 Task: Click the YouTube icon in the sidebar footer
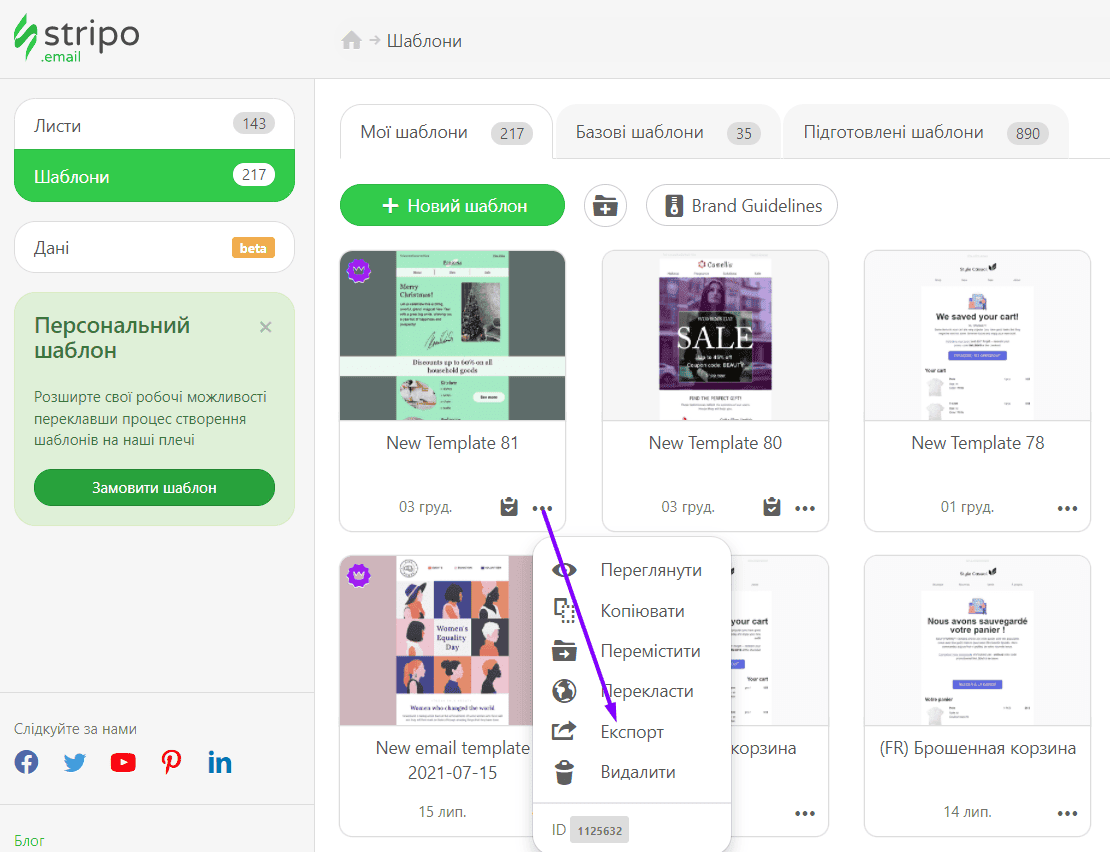pyautogui.click(x=122, y=761)
